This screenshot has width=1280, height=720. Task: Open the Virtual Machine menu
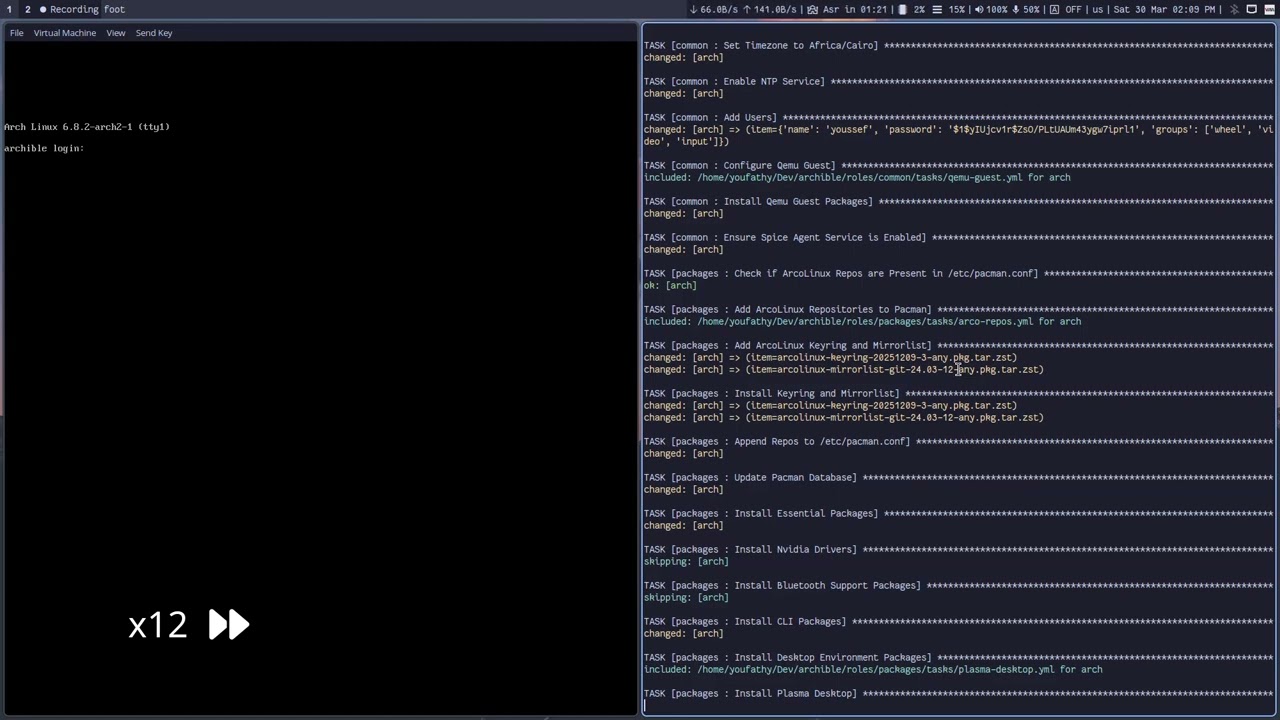(65, 33)
